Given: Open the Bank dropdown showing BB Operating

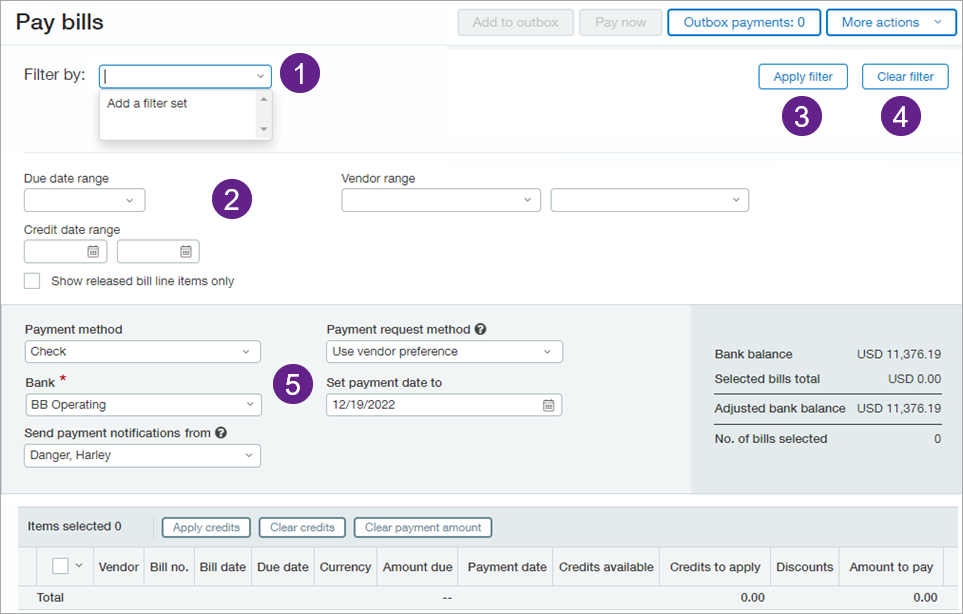Looking at the screenshot, I should coord(142,405).
